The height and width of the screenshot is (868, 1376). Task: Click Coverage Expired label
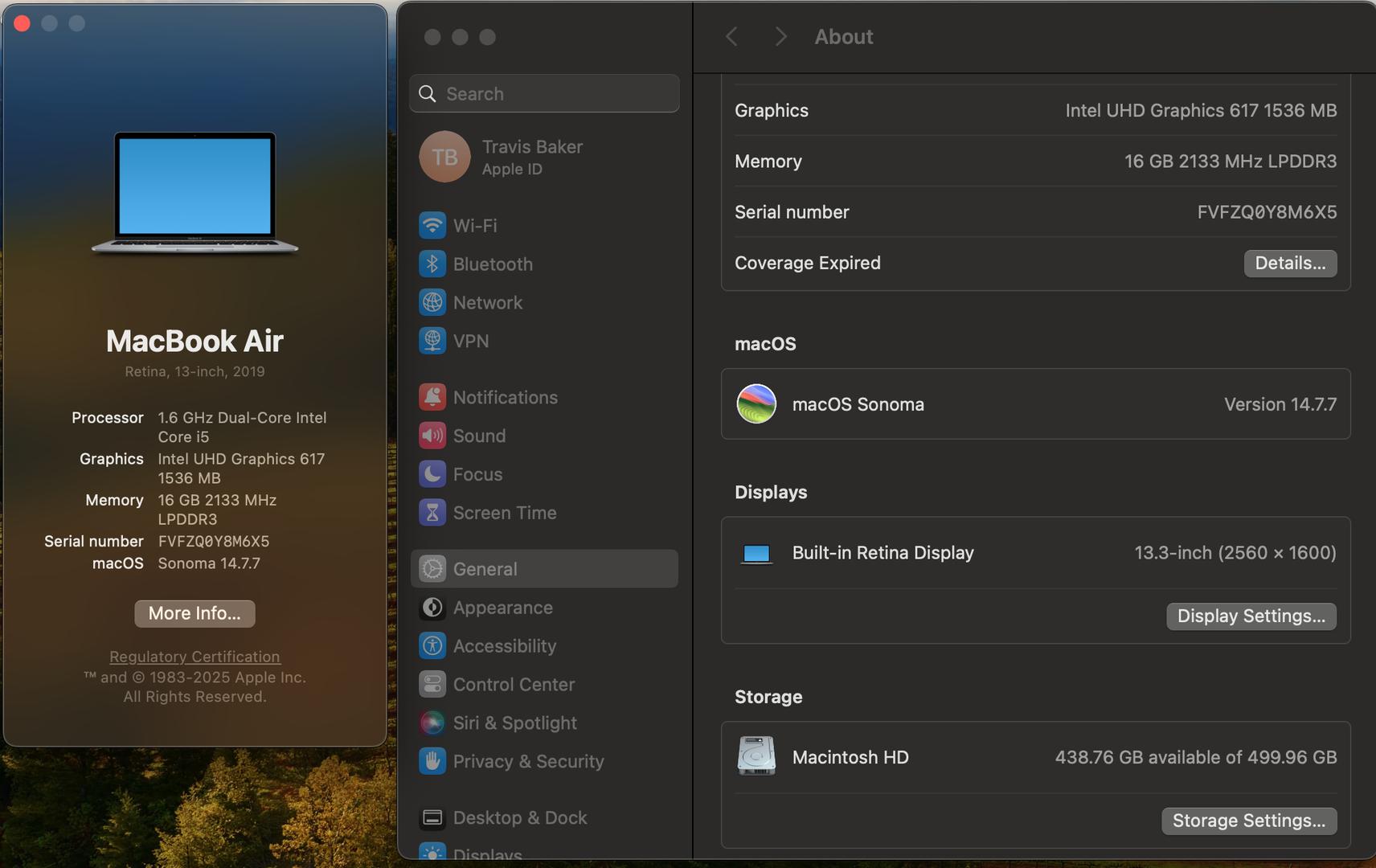(808, 264)
